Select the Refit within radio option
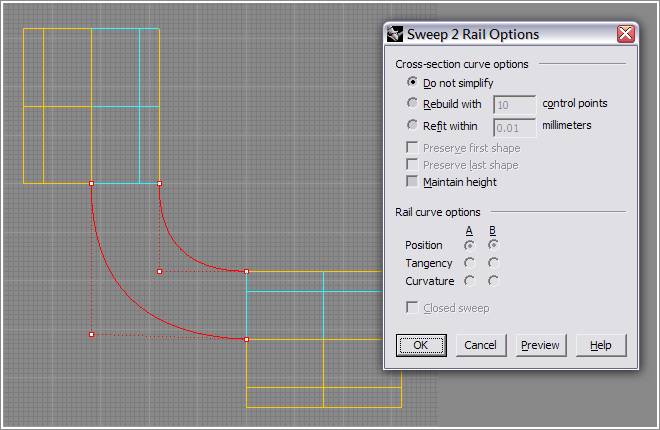Viewport: 660px width, 430px height. pyautogui.click(x=412, y=125)
